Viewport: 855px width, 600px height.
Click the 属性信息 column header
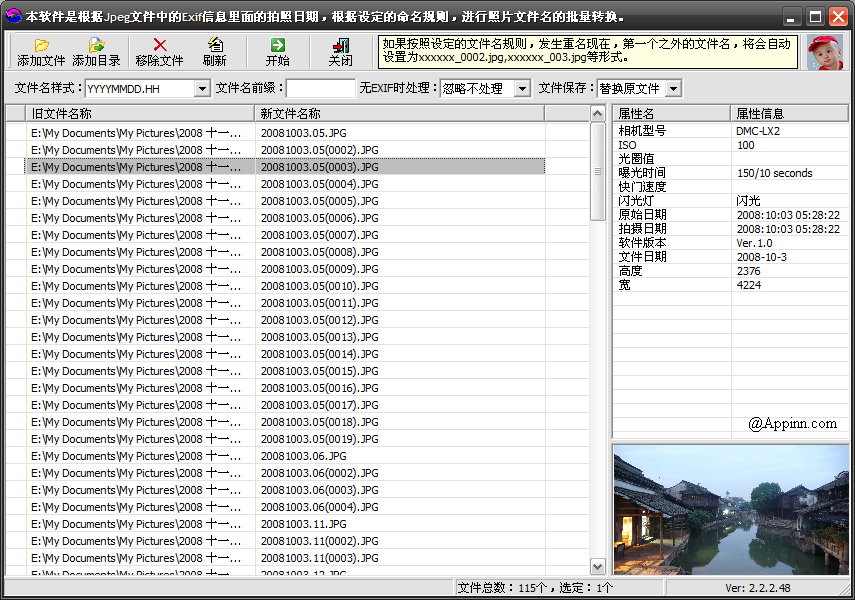(x=790, y=114)
